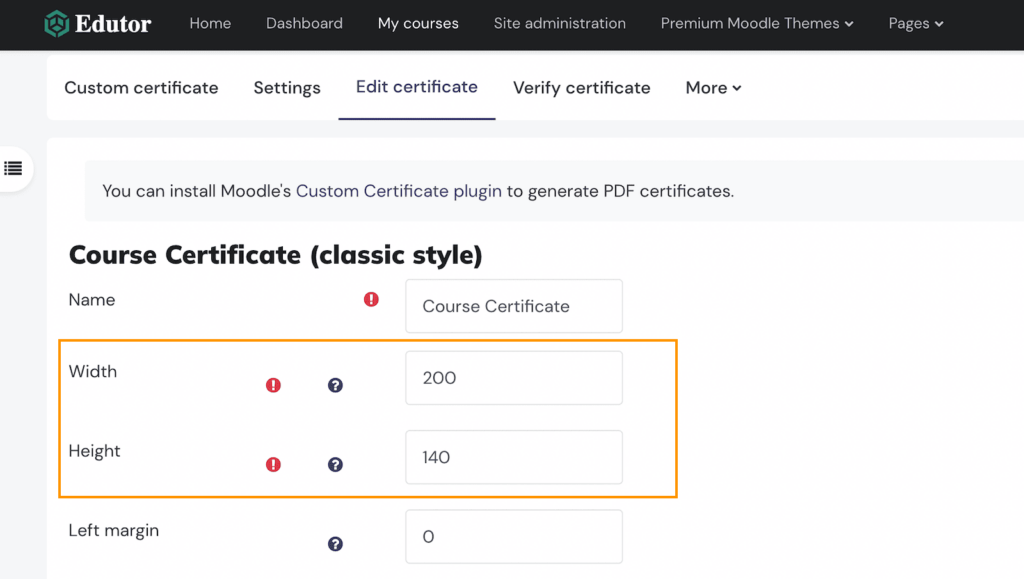Open help for the Height field

(335, 464)
